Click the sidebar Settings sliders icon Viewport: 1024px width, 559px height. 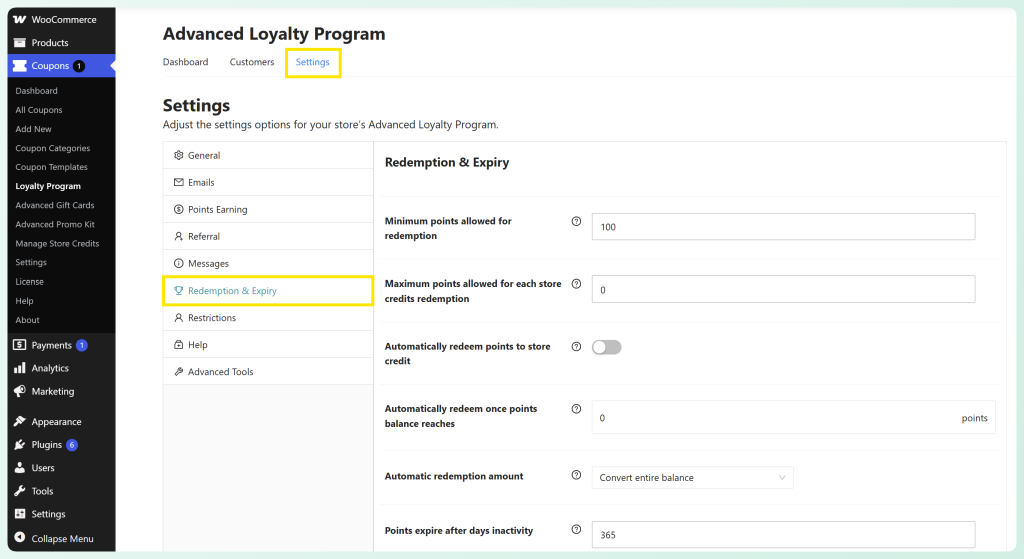(x=20, y=514)
